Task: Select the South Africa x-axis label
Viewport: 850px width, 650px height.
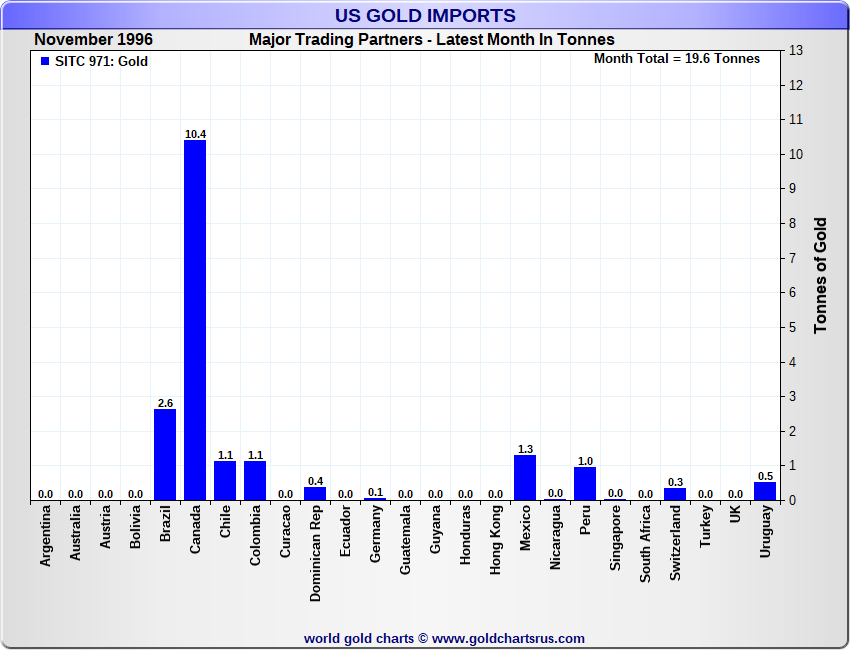Action: click(x=646, y=543)
